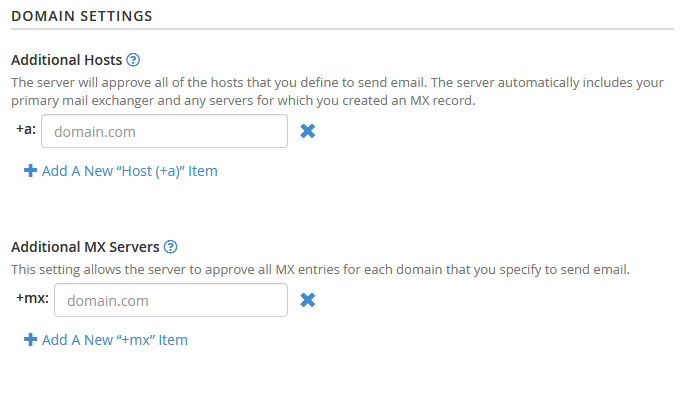Click the "+mx:" field label
Viewport: 683px width, 396px height.
[33, 298]
